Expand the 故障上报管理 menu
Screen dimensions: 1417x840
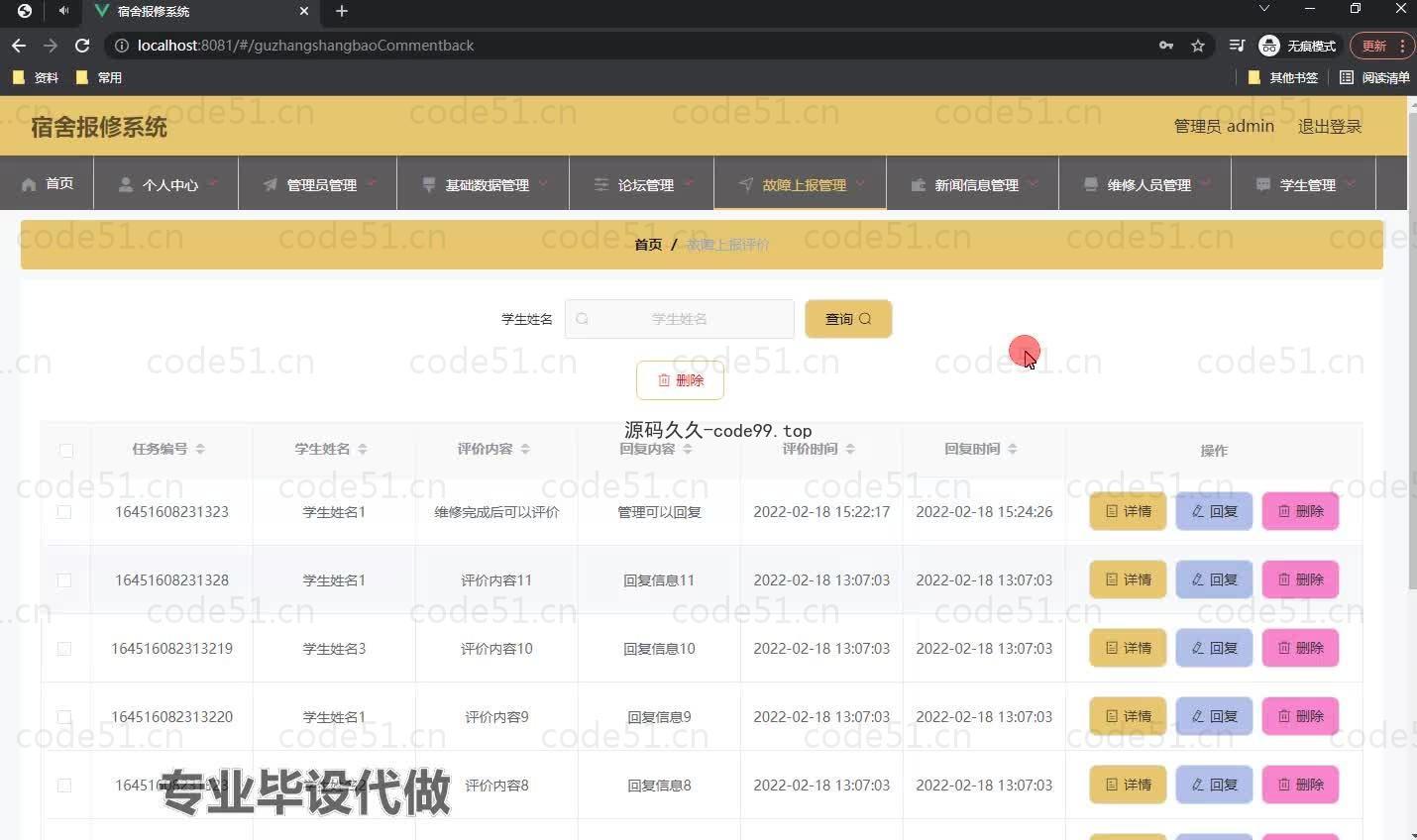point(801,184)
